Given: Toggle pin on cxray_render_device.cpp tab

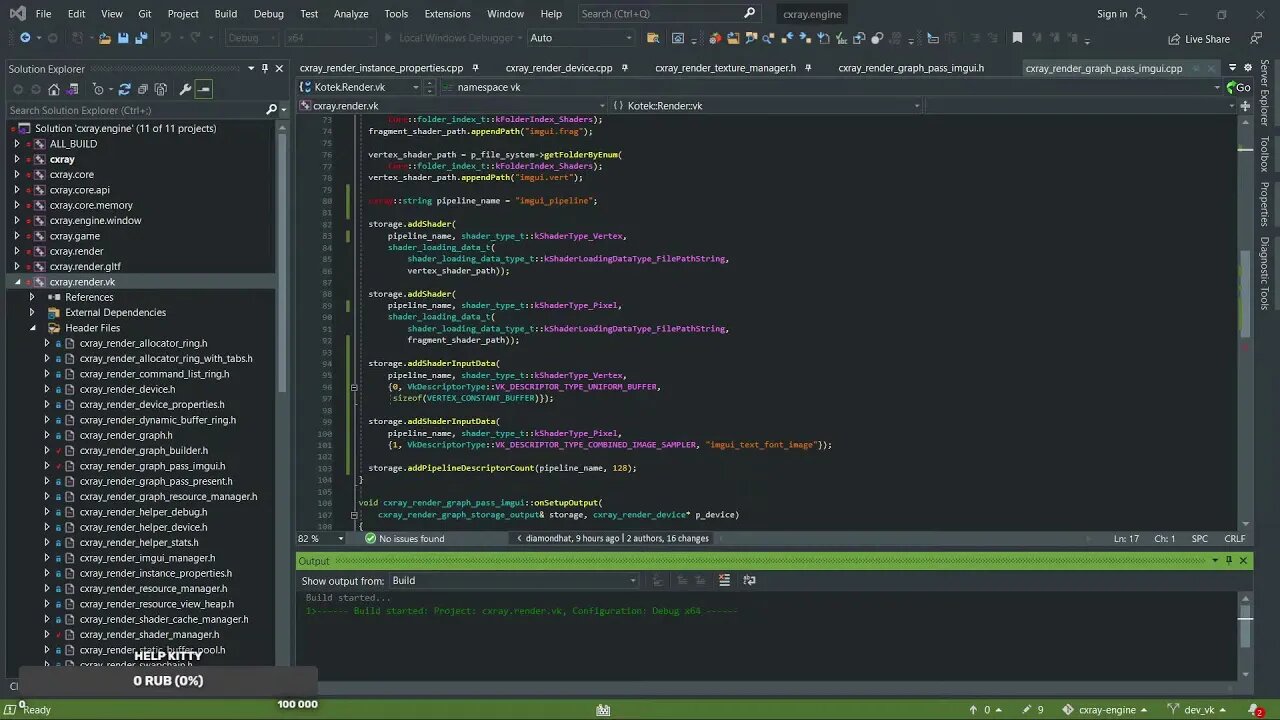Looking at the screenshot, I should tap(624, 68).
